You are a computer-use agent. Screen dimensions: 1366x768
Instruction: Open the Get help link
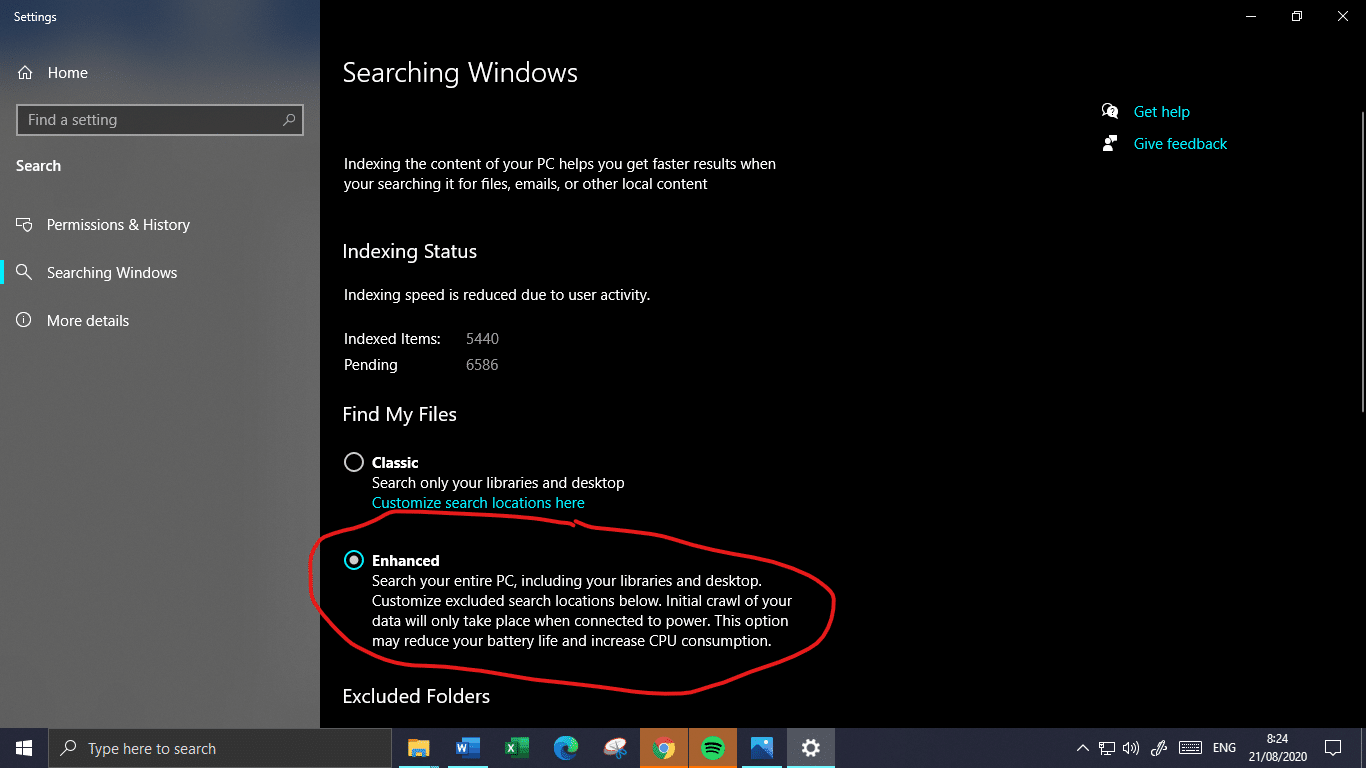(x=1161, y=112)
